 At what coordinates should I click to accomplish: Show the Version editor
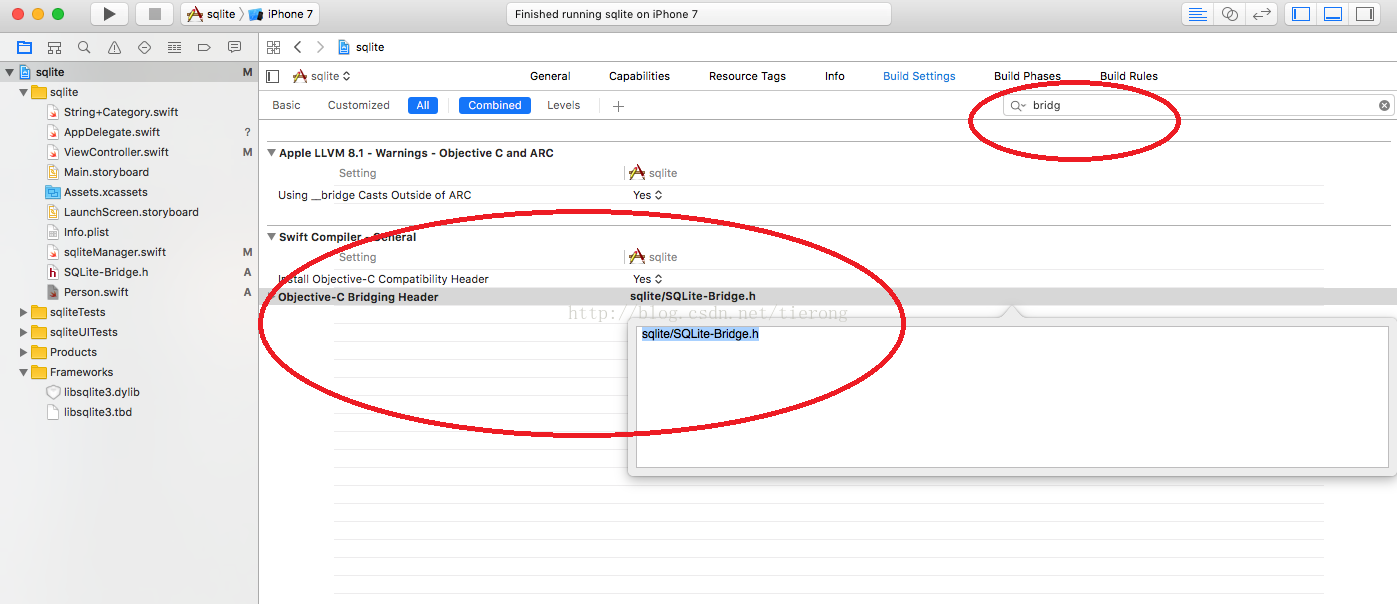[1262, 14]
